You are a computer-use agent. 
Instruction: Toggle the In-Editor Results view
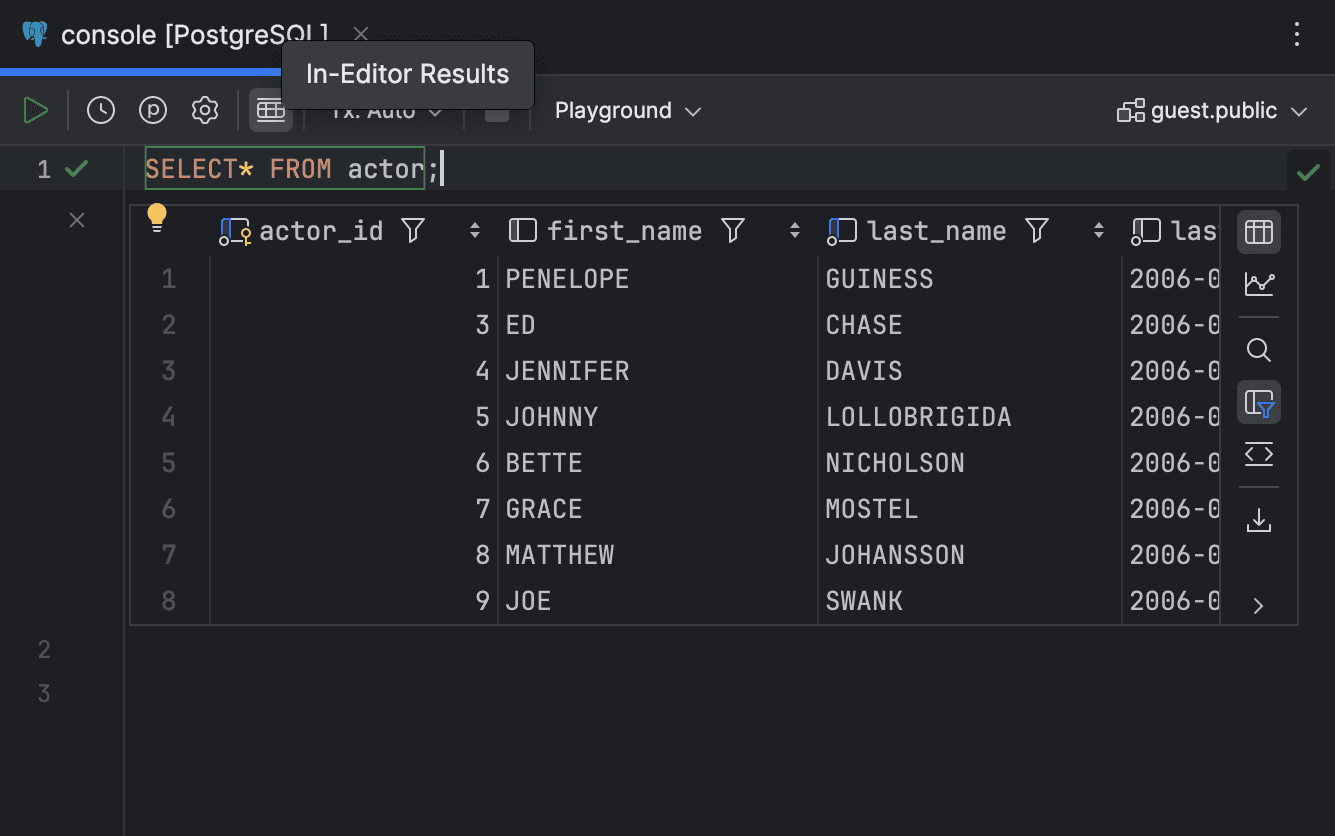(x=270, y=110)
